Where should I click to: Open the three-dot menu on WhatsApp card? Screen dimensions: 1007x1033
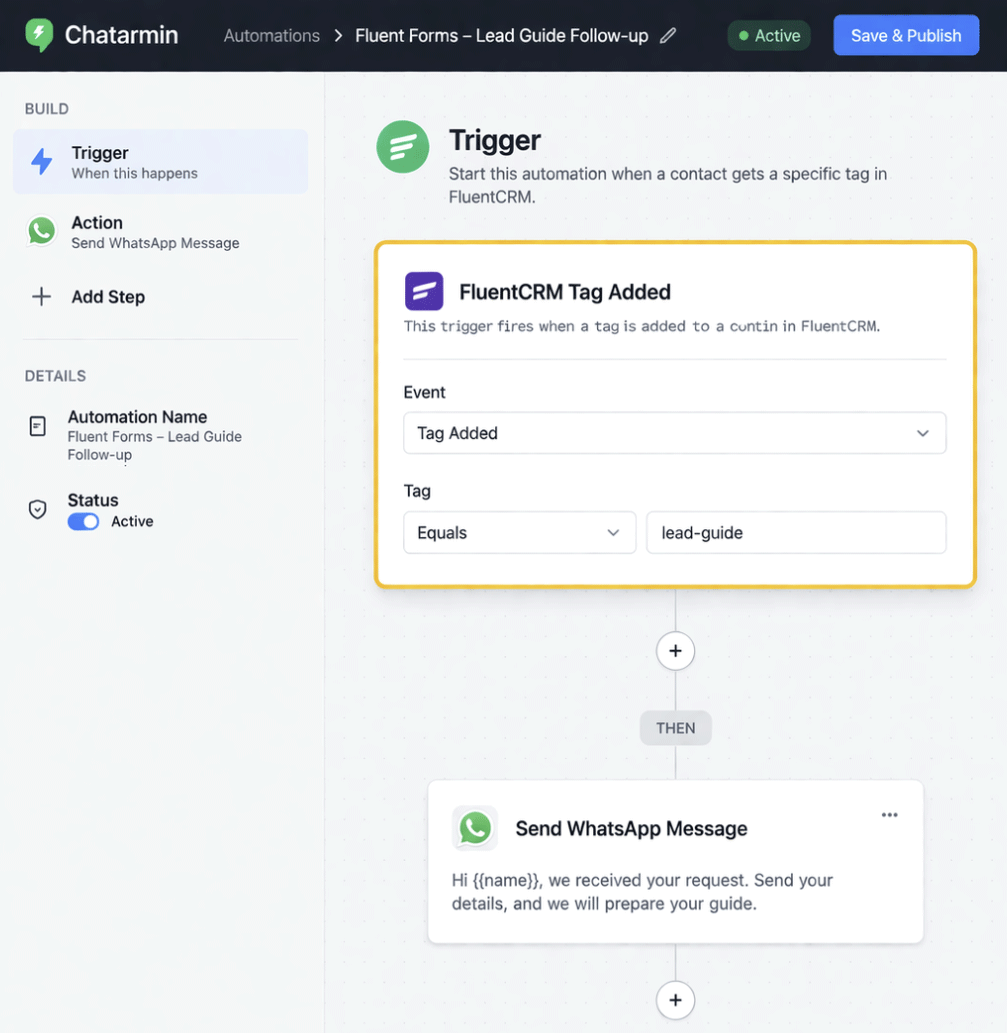(x=889, y=815)
